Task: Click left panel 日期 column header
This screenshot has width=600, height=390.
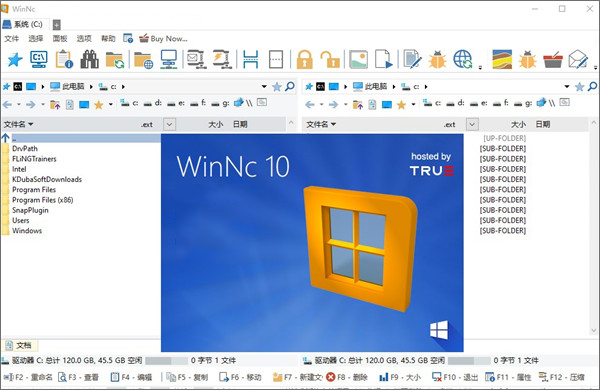Action: click(240, 124)
